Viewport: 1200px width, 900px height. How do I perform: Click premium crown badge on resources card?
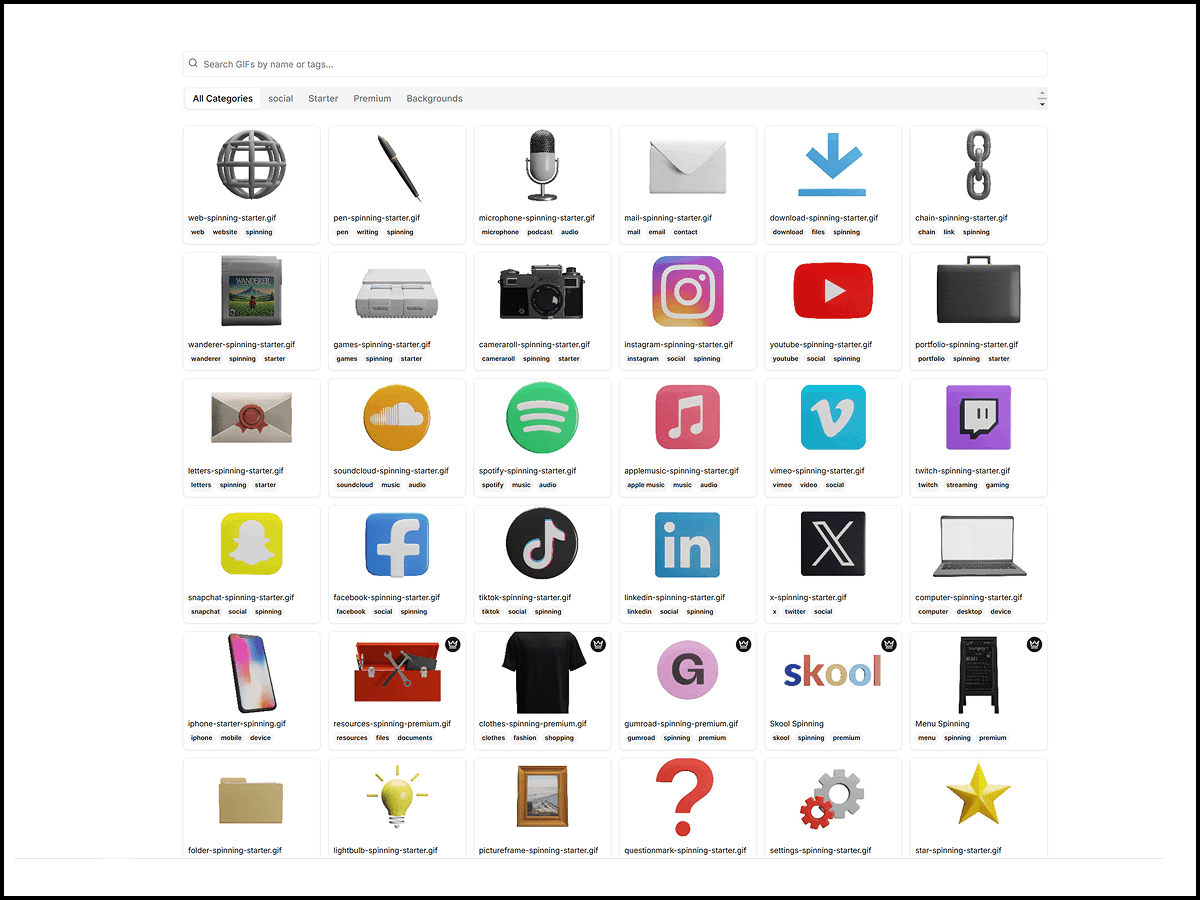tap(453, 645)
